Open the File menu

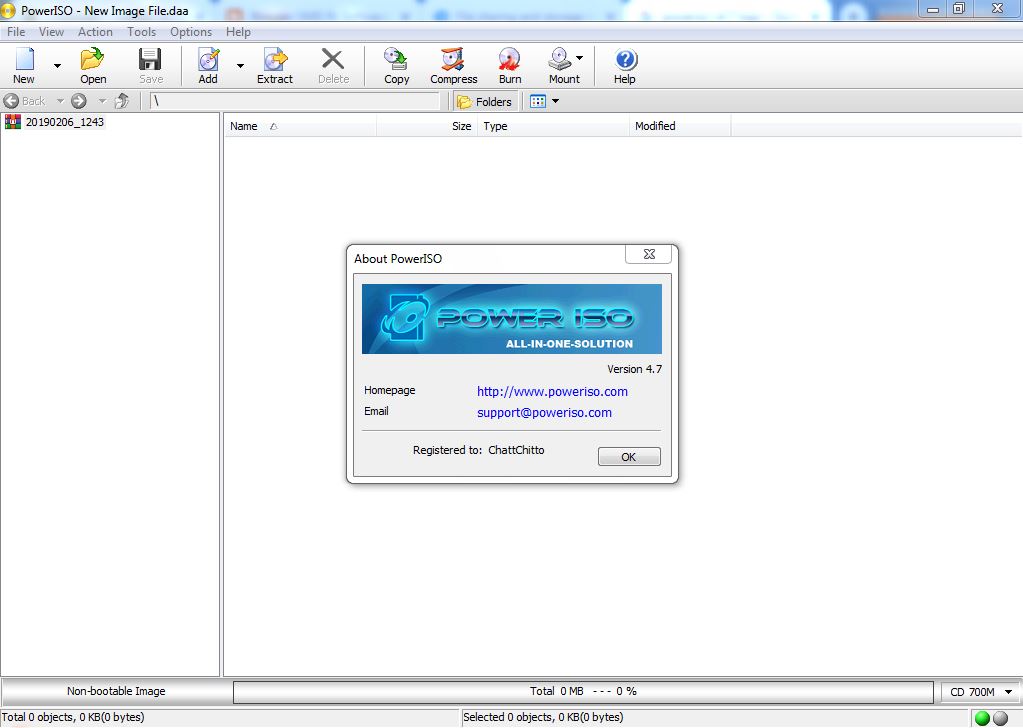(16, 31)
